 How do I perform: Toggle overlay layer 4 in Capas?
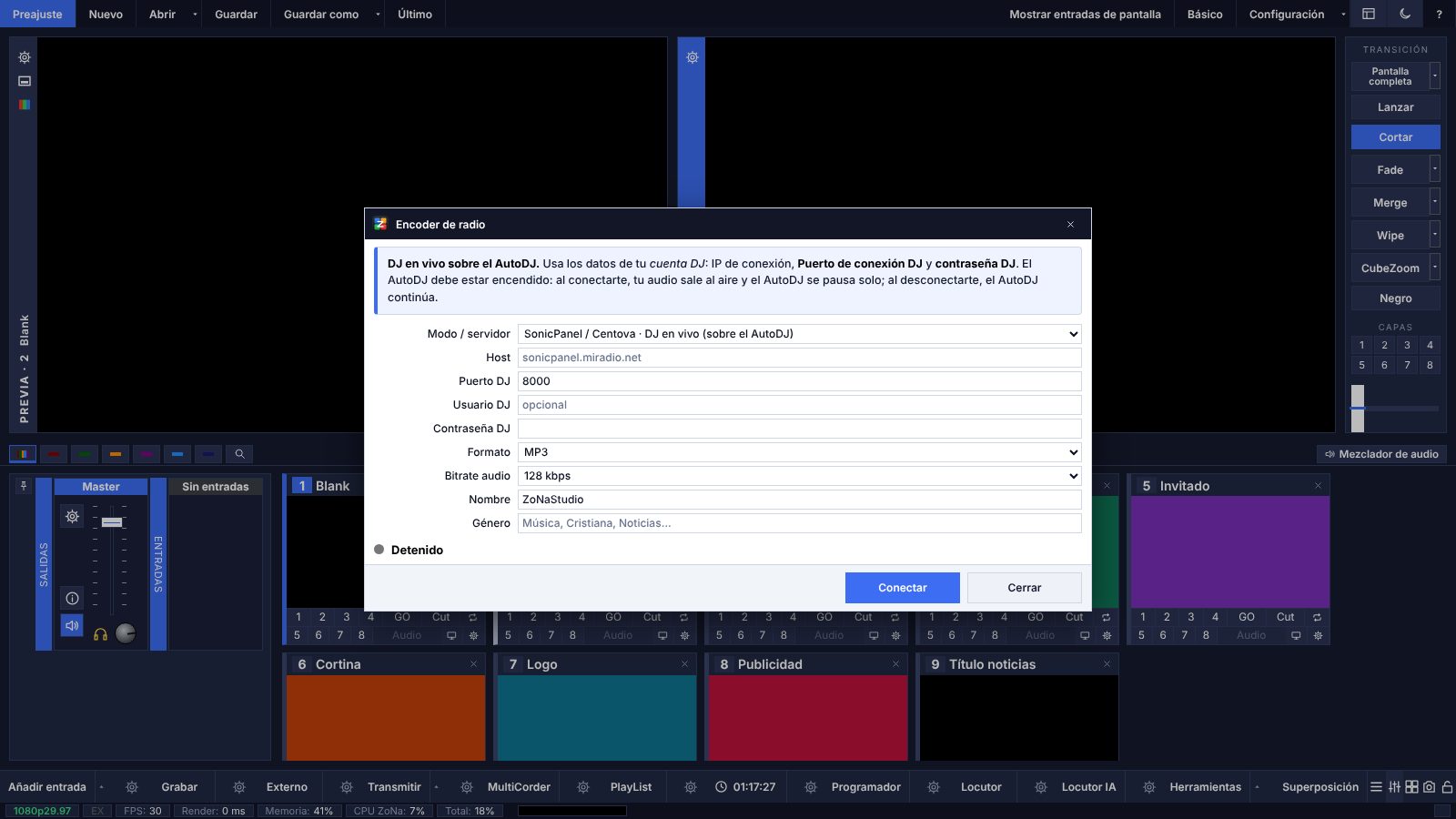point(1430,345)
